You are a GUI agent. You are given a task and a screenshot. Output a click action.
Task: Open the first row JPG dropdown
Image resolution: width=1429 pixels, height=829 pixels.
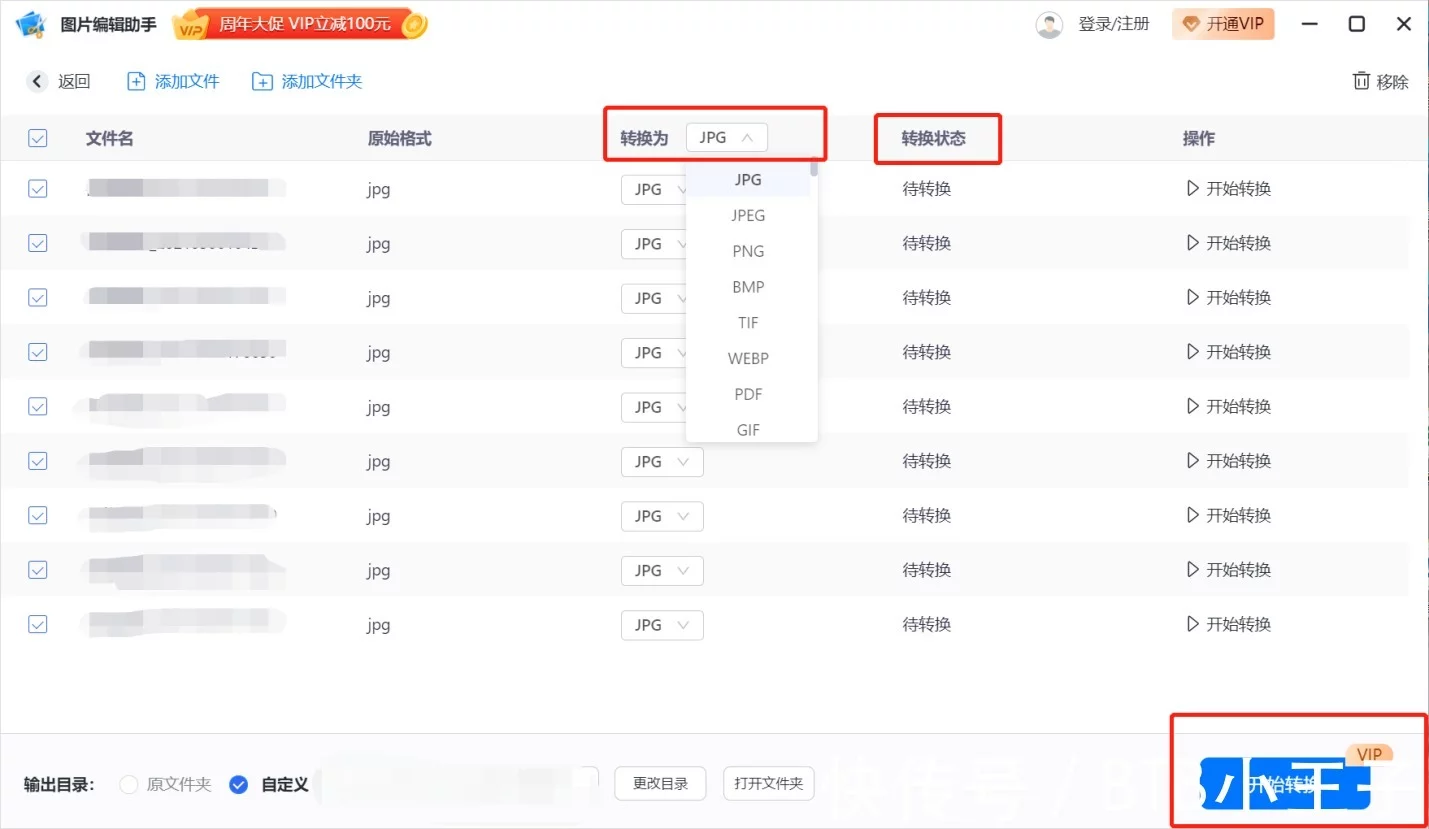(654, 189)
